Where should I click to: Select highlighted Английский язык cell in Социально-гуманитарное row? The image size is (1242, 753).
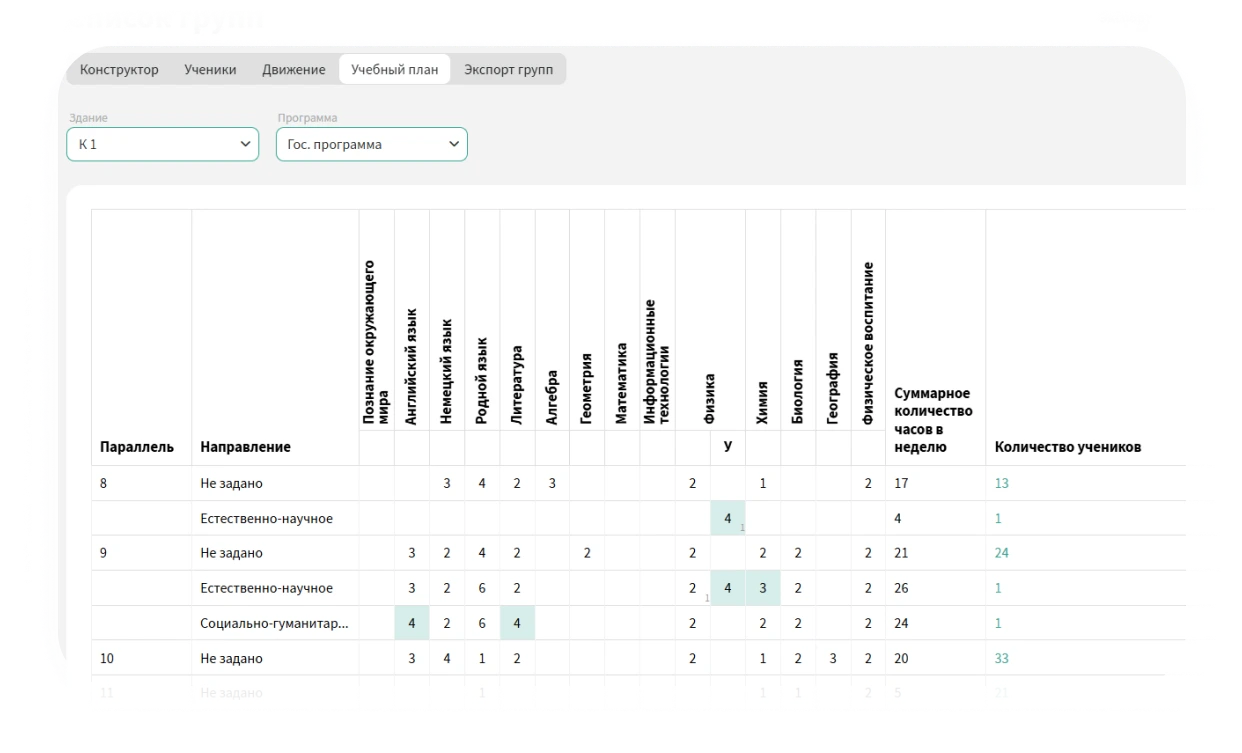pyautogui.click(x=412, y=623)
